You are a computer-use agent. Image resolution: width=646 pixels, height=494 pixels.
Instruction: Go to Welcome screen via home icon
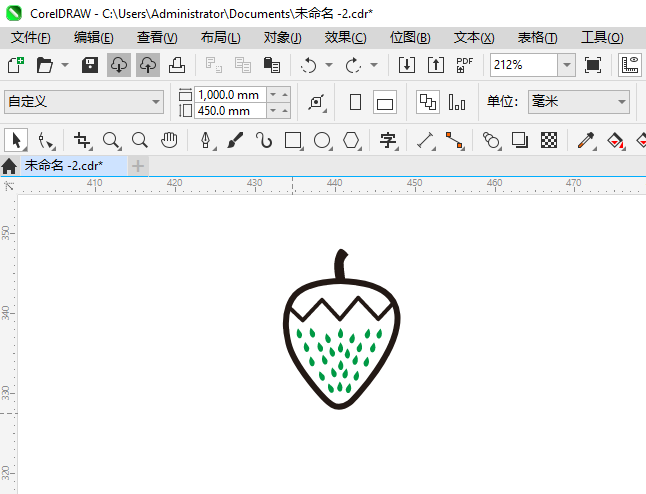click(9, 166)
